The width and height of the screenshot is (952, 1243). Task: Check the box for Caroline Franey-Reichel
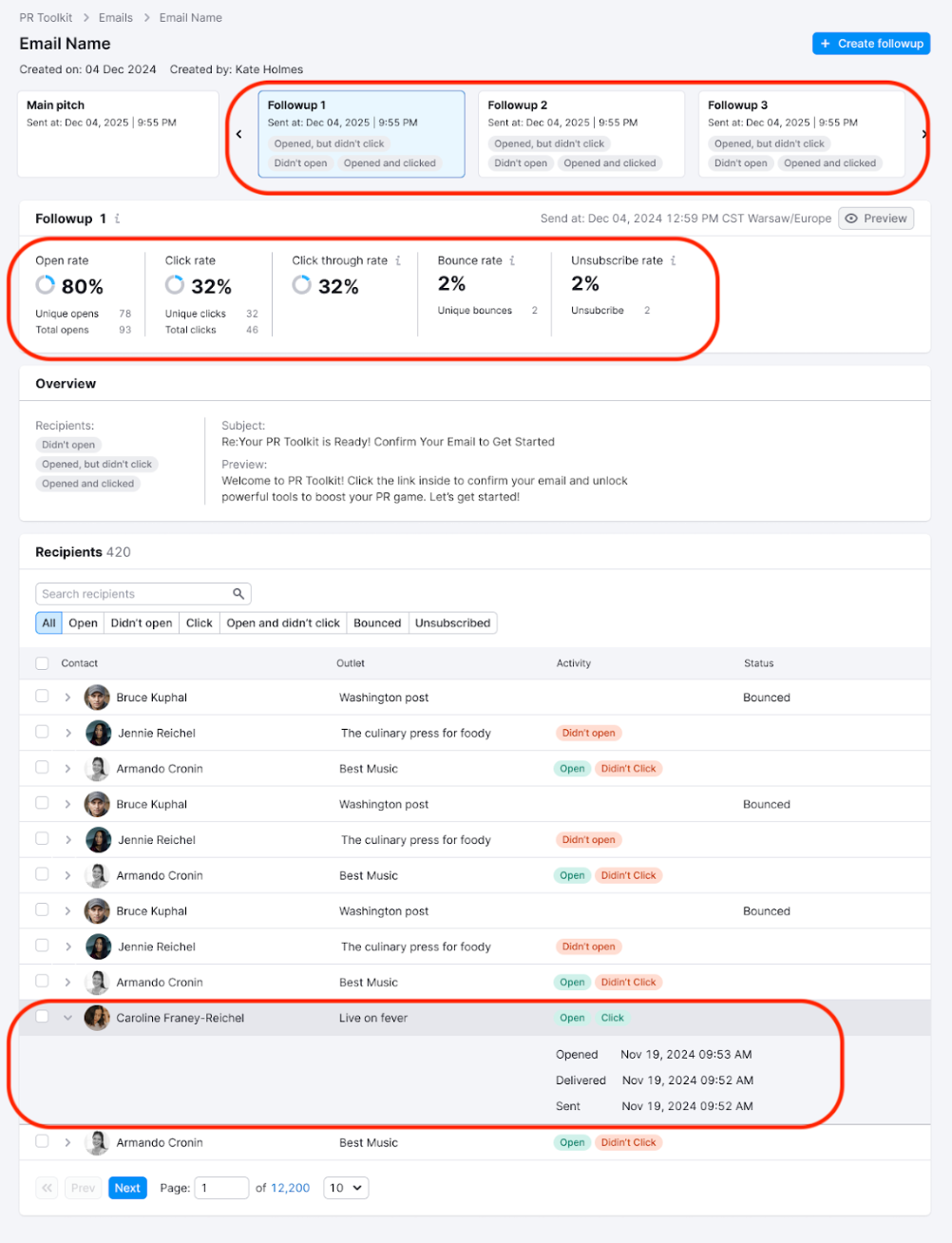[x=42, y=1017]
